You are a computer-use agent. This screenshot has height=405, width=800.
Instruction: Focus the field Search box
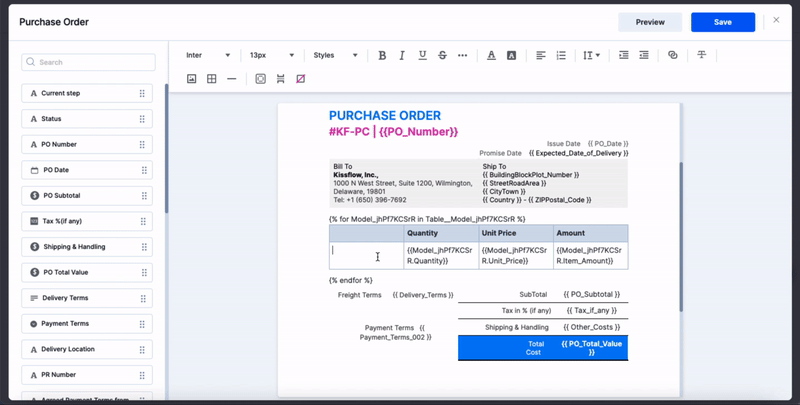(88, 62)
